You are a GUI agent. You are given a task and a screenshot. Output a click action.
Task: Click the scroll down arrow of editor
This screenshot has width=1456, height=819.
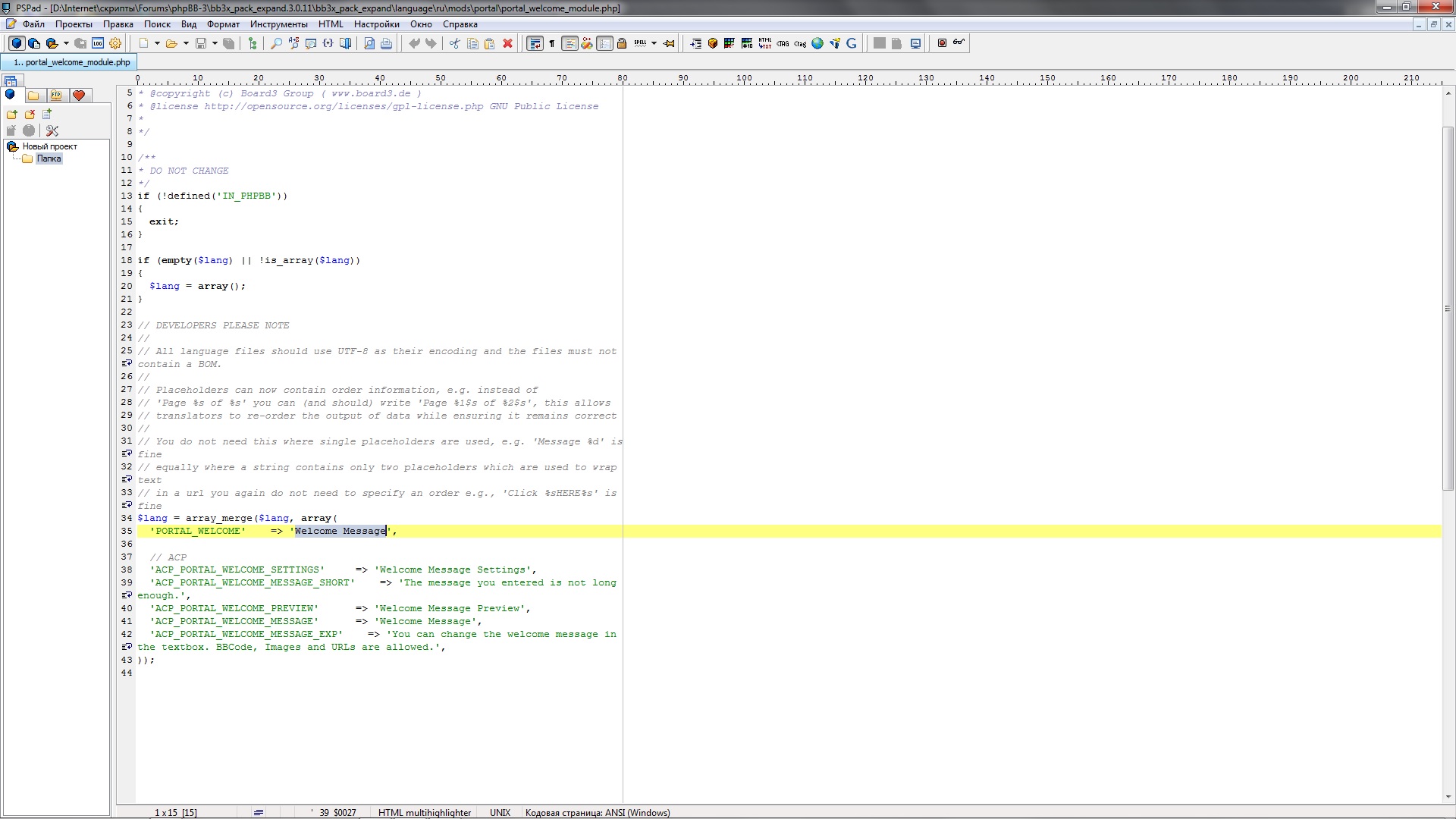1448,797
